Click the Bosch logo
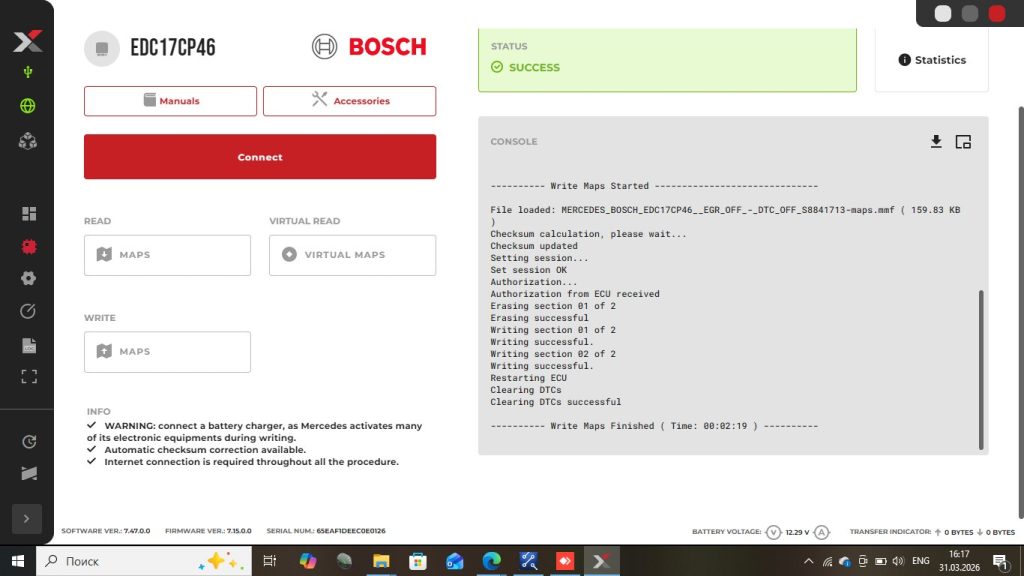Image resolution: width=1024 pixels, height=576 pixels. [x=369, y=47]
